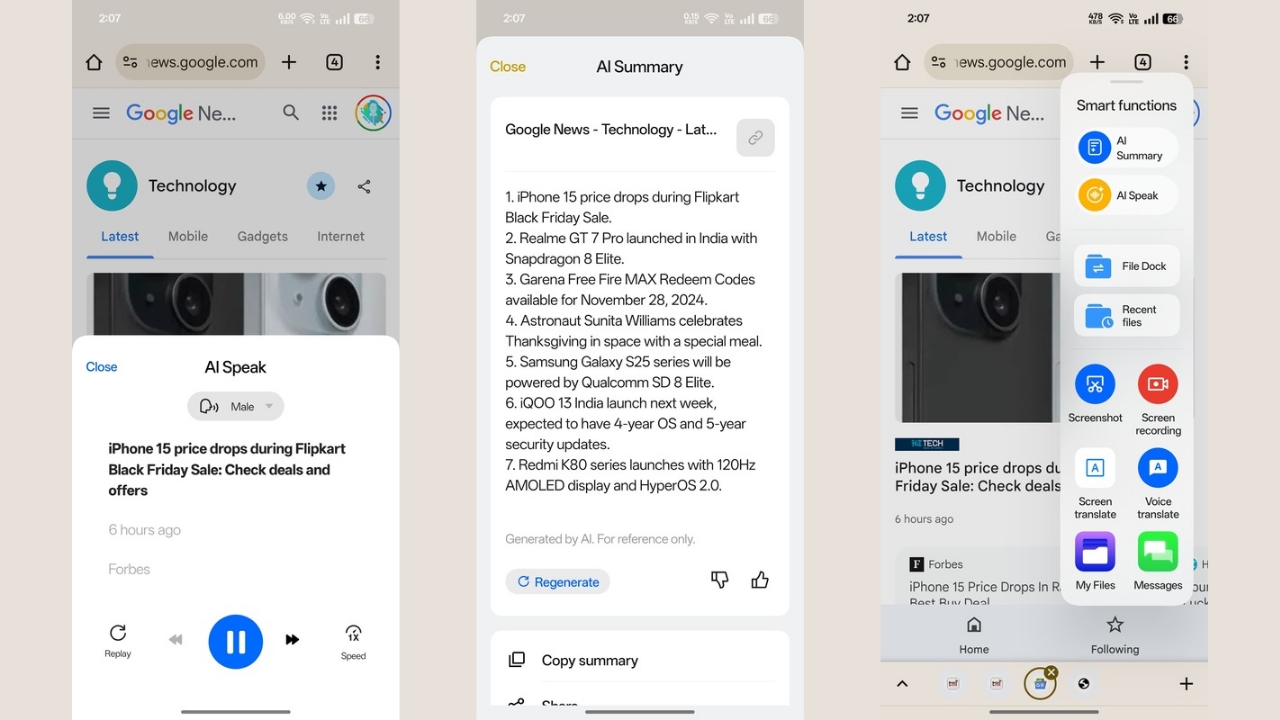The width and height of the screenshot is (1280, 720).
Task: Switch to the Gadgets news tab
Action: point(261,236)
